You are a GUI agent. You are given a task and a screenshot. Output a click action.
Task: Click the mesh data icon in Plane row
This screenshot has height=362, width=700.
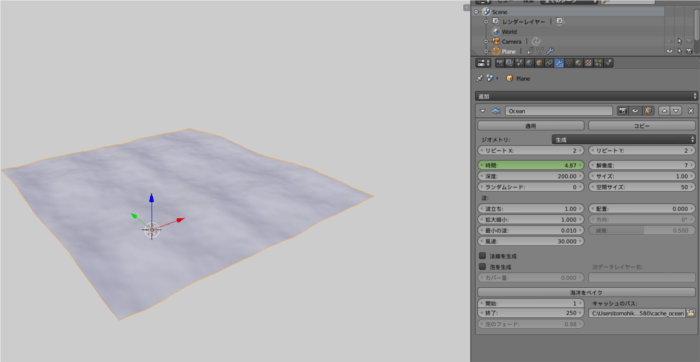pyautogui.click(x=541, y=51)
